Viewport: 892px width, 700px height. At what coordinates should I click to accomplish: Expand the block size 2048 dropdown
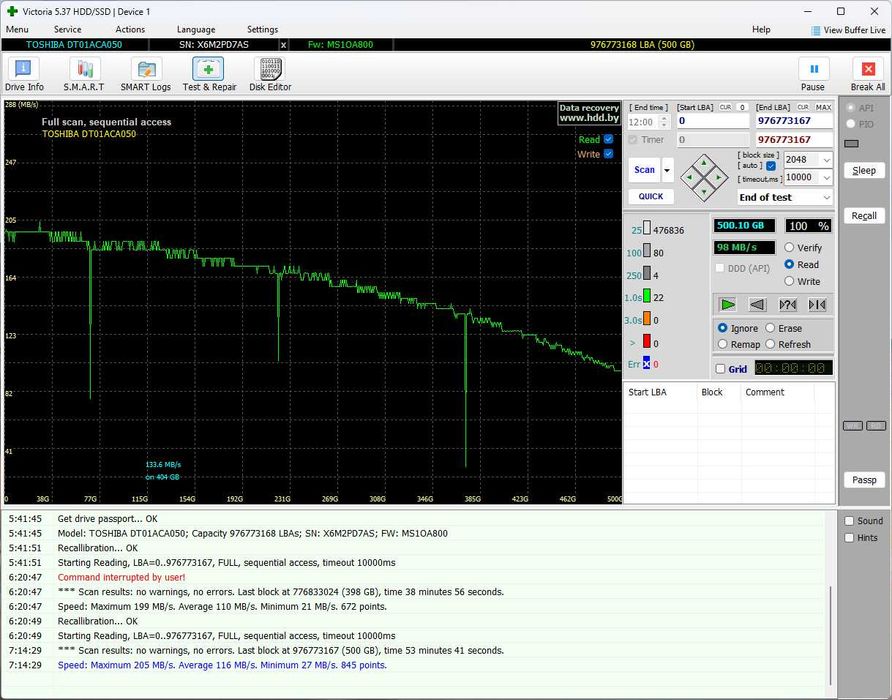(826, 160)
